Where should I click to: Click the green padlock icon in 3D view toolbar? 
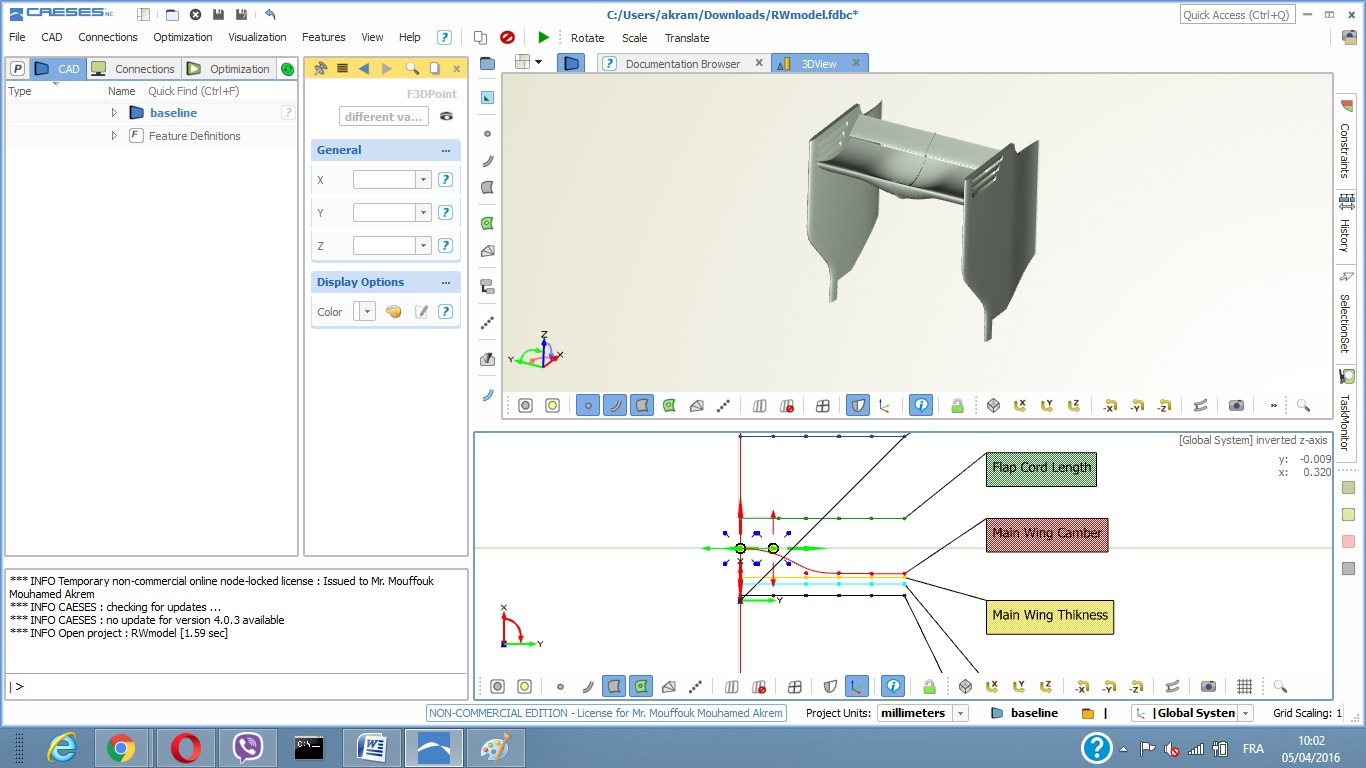click(x=957, y=405)
